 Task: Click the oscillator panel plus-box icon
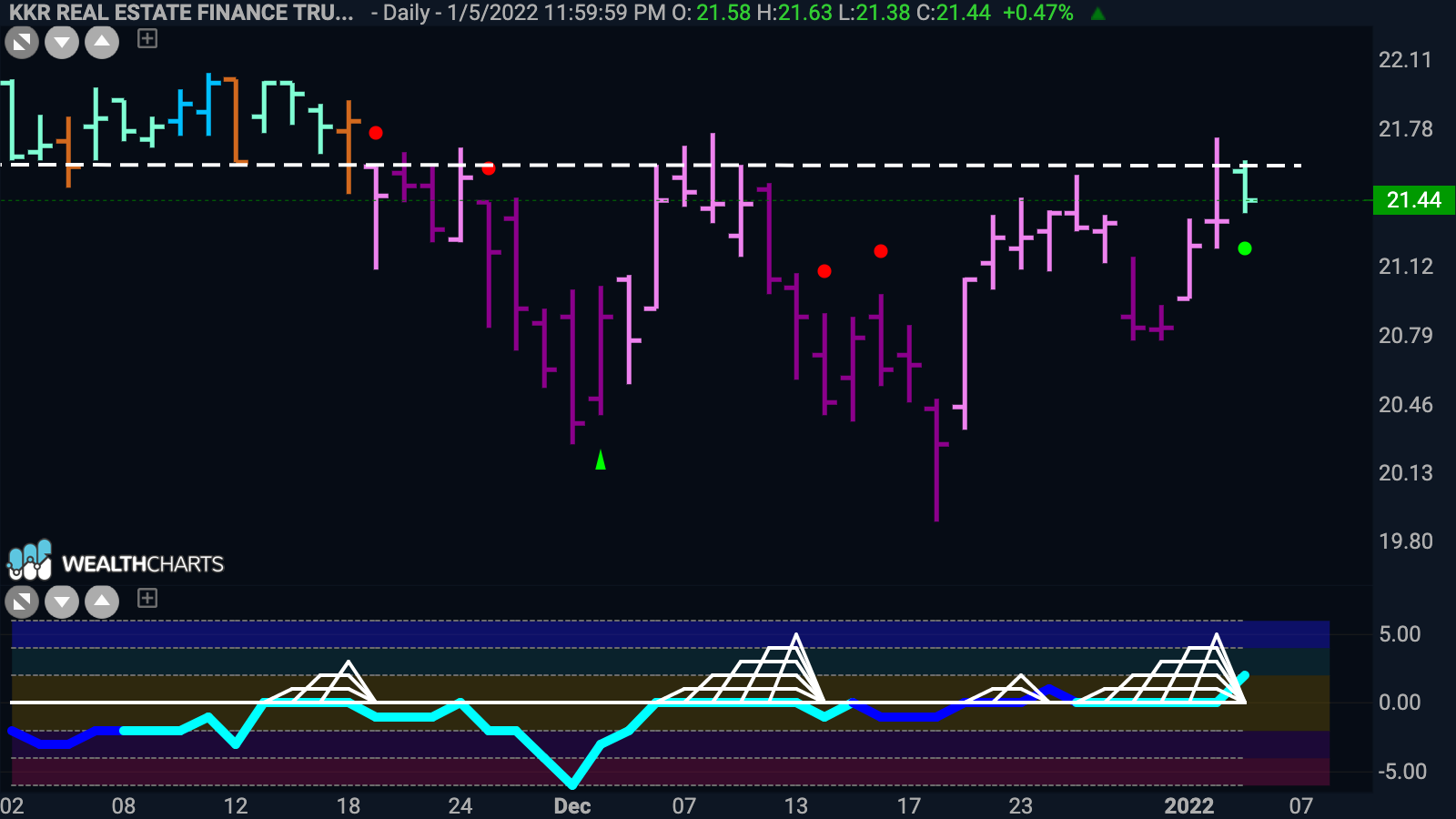click(x=147, y=598)
